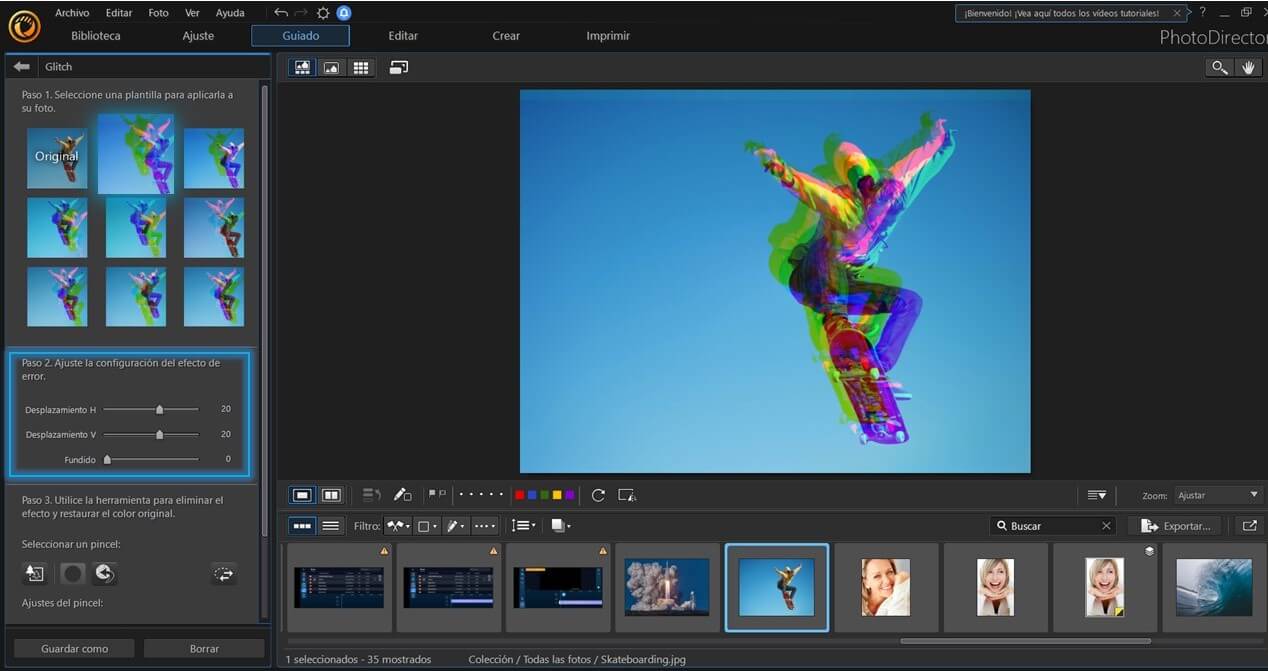Click the Guardar como button
The width and height of the screenshot is (1268, 671).
tap(74, 649)
